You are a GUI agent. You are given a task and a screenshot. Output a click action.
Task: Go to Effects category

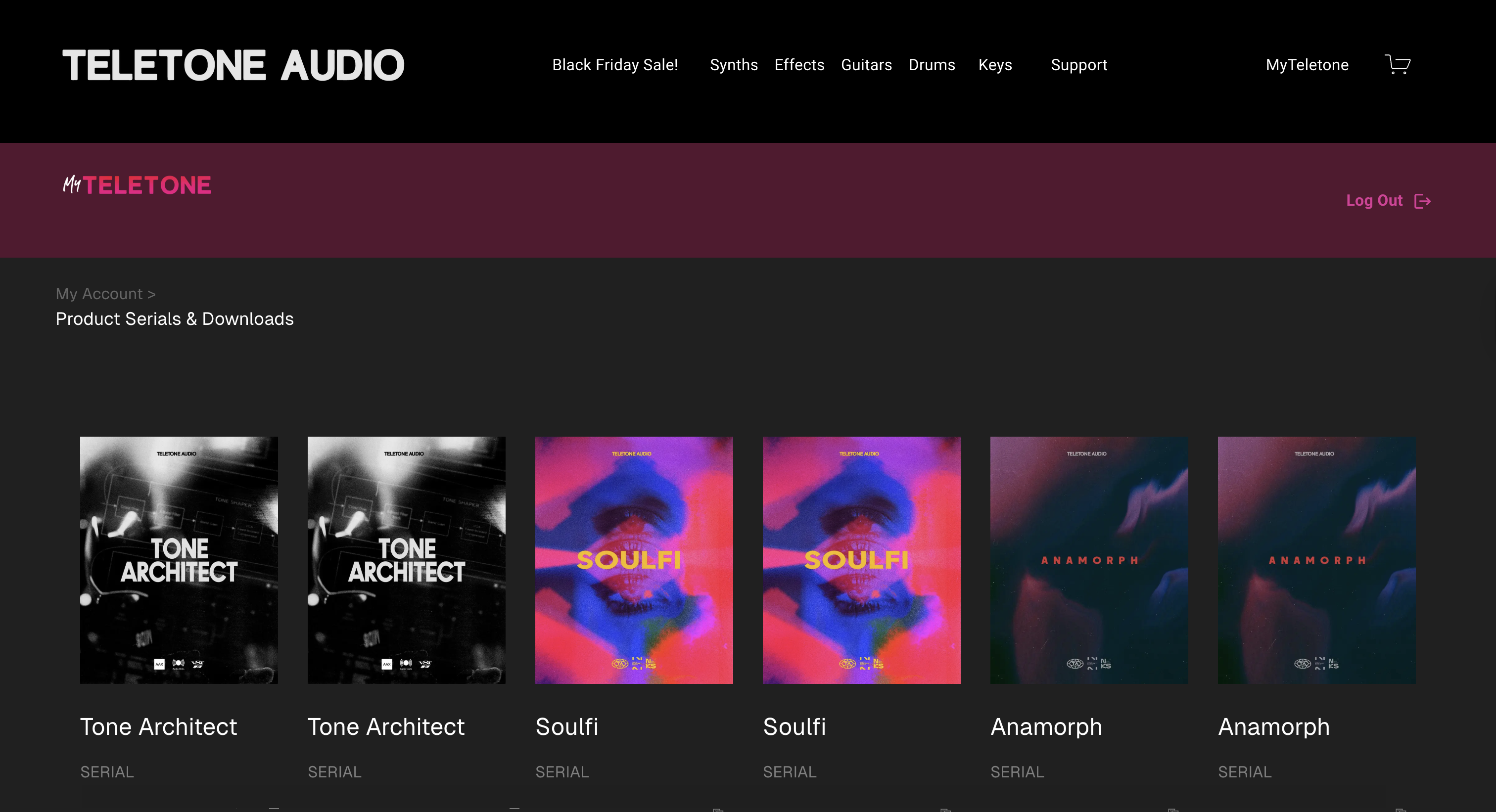[799, 65]
